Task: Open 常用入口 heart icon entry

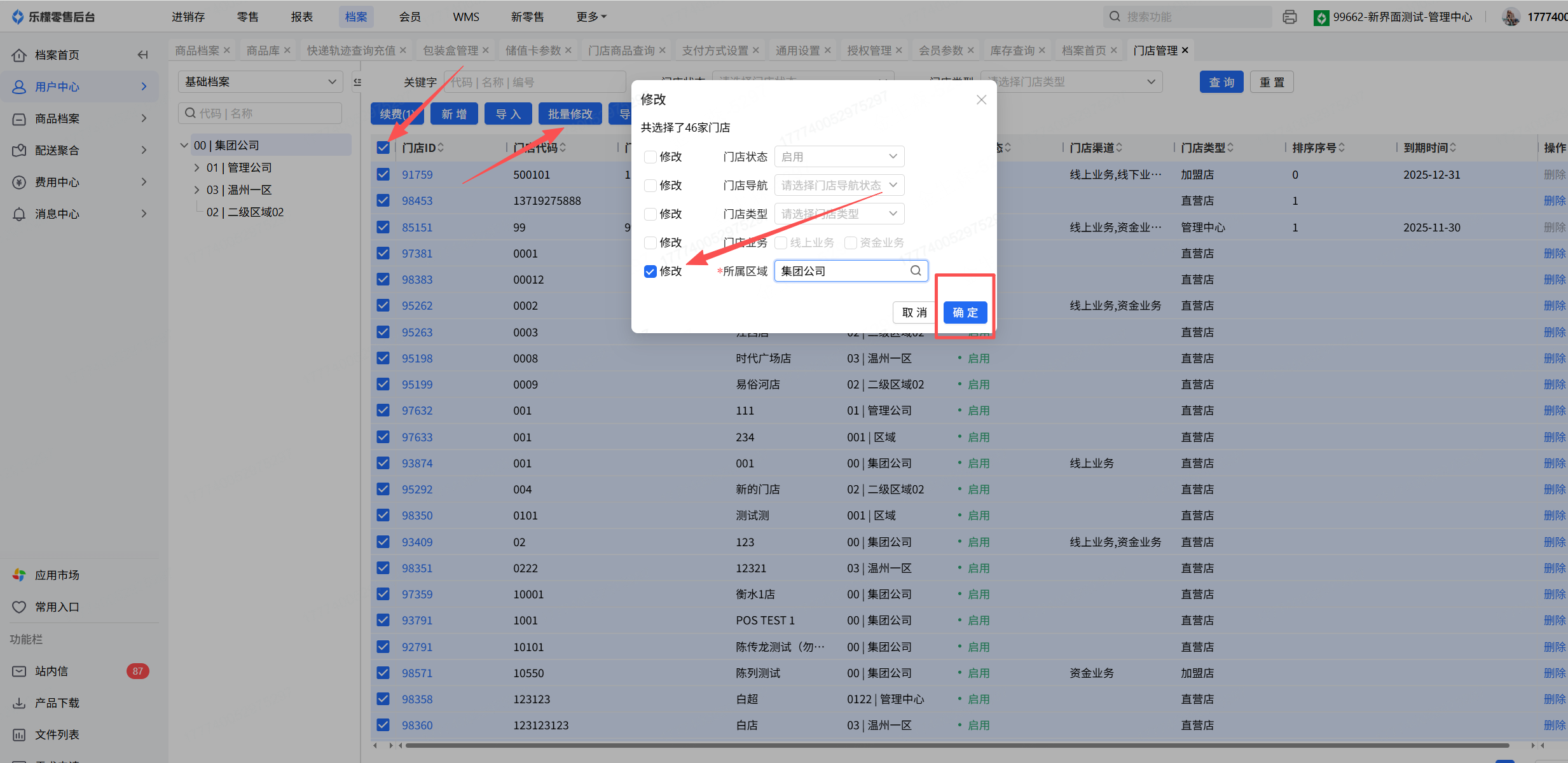Action: 20,607
